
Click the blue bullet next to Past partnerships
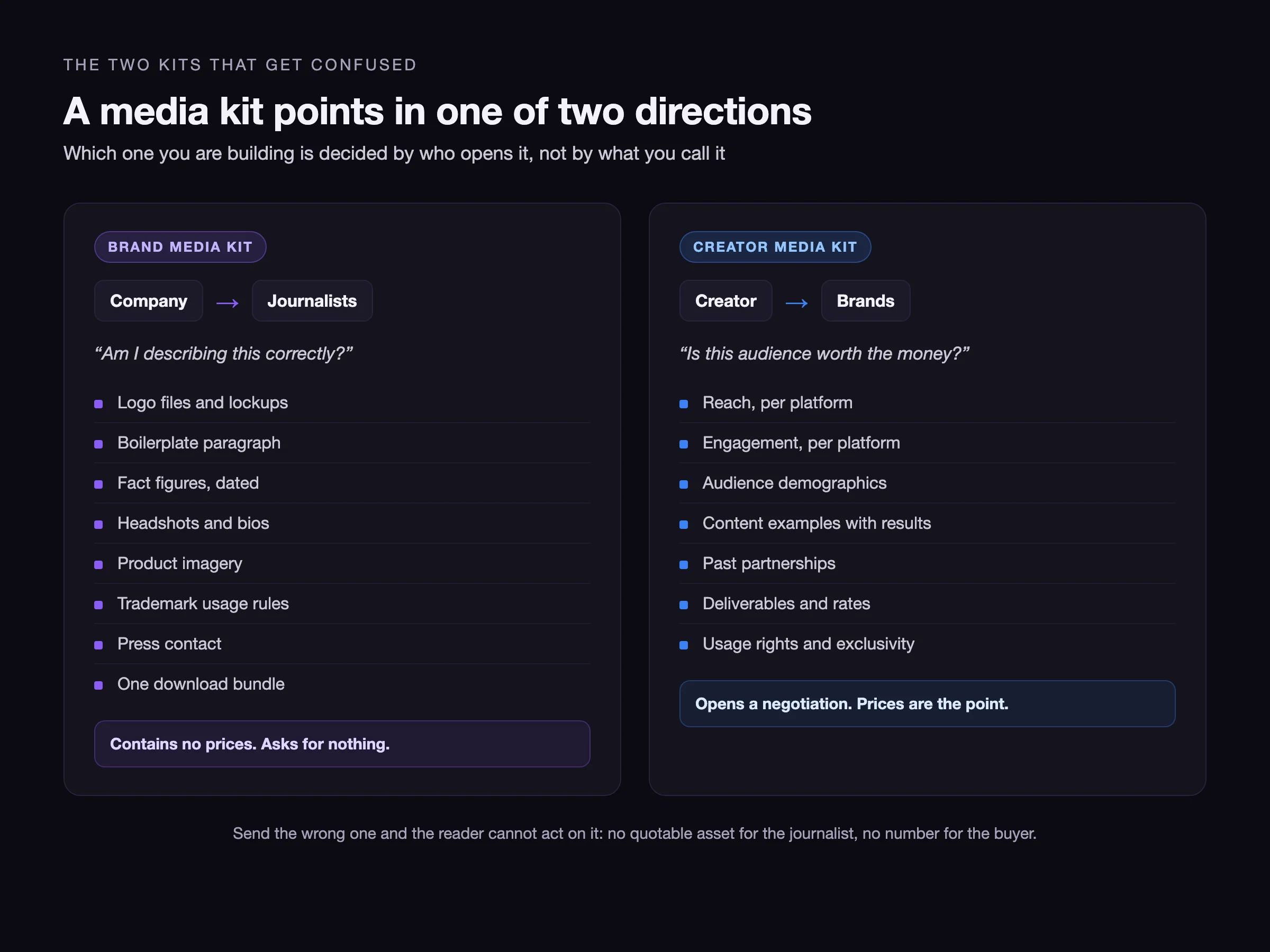[x=684, y=565]
